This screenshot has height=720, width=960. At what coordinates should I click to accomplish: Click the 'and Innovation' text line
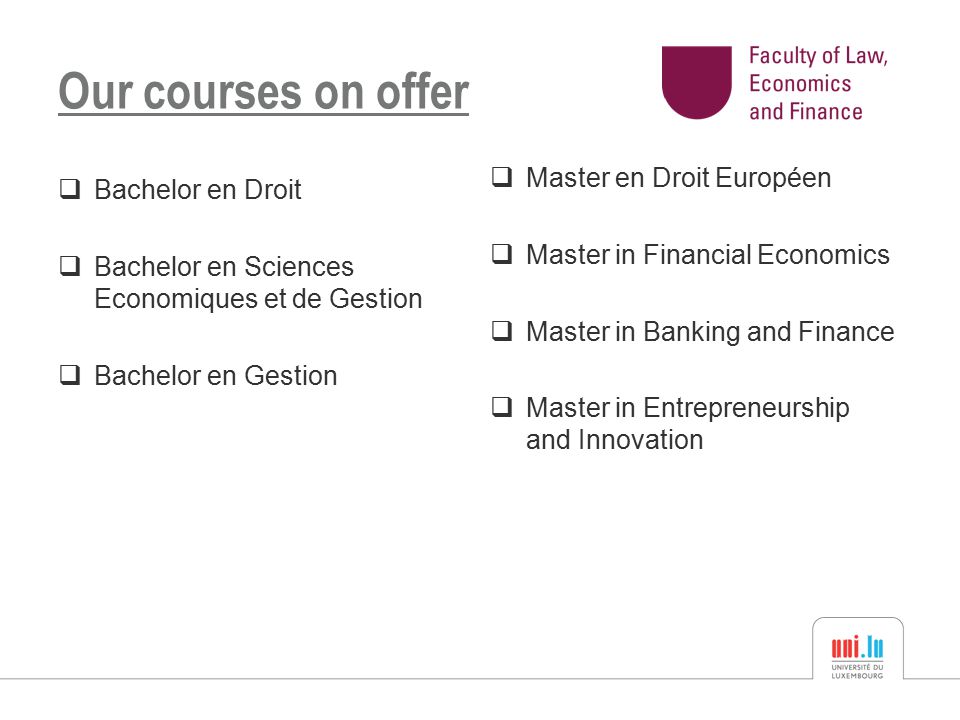point(615,440)
